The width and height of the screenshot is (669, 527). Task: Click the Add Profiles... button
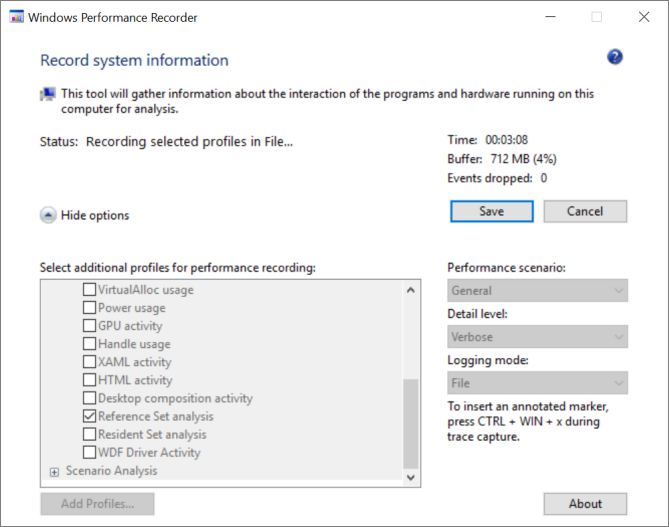(x=97, y=504)
